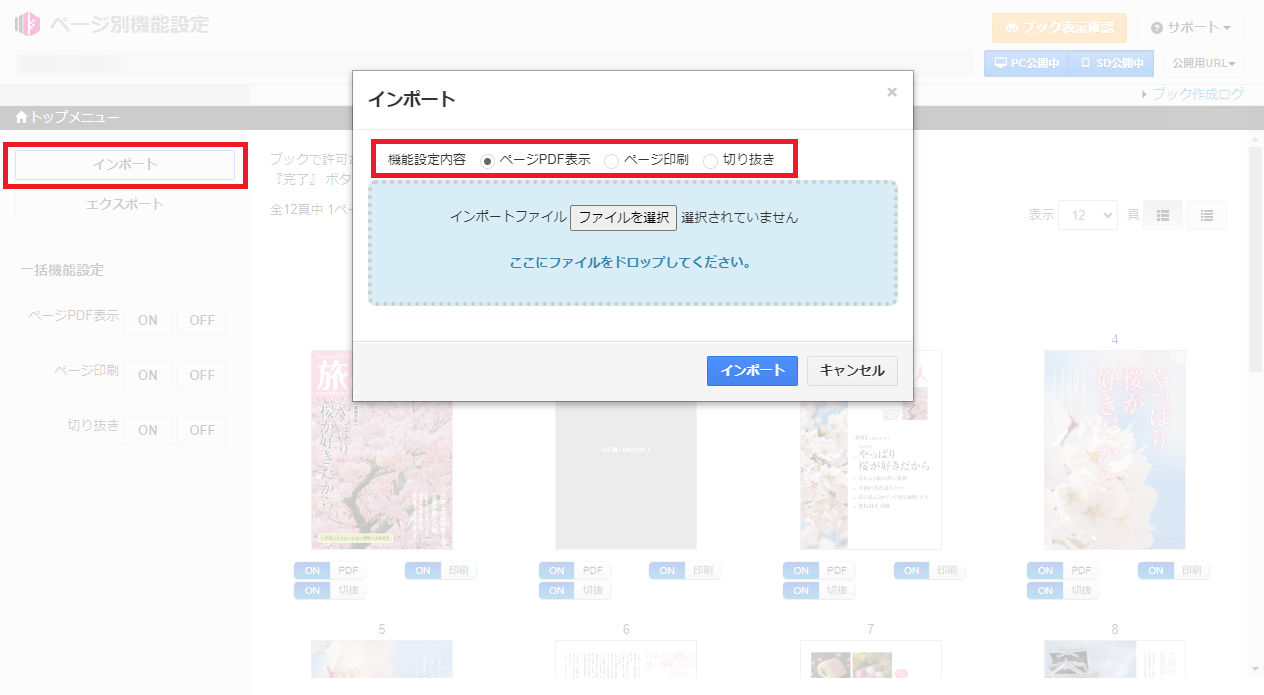
Task: Click the SD公開中 smartphone icon
Action: pos(1086,61)
